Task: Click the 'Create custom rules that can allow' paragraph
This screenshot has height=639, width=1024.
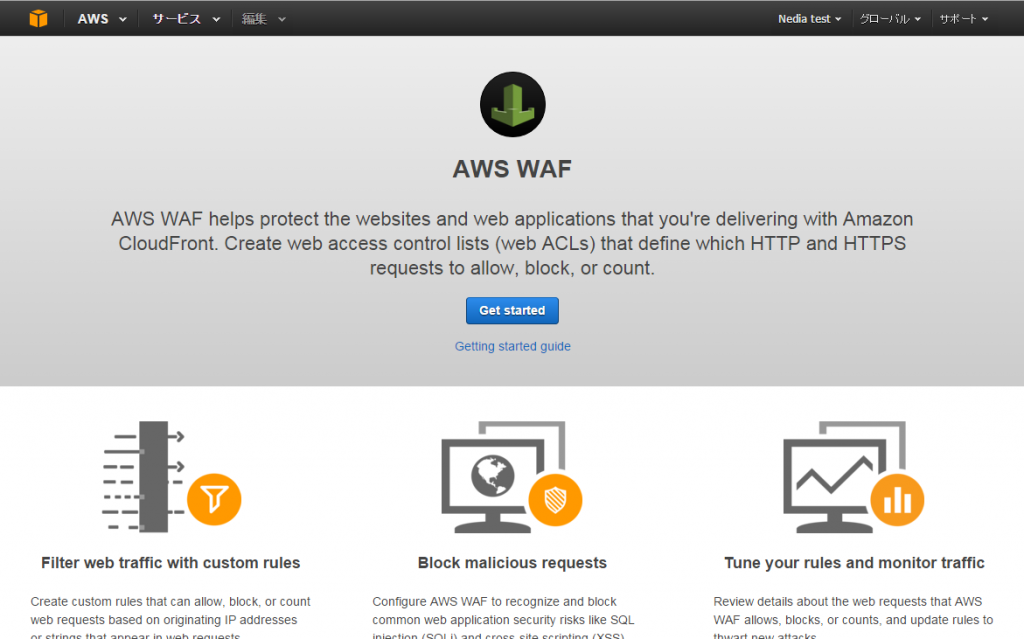Action: click(170, 617)
